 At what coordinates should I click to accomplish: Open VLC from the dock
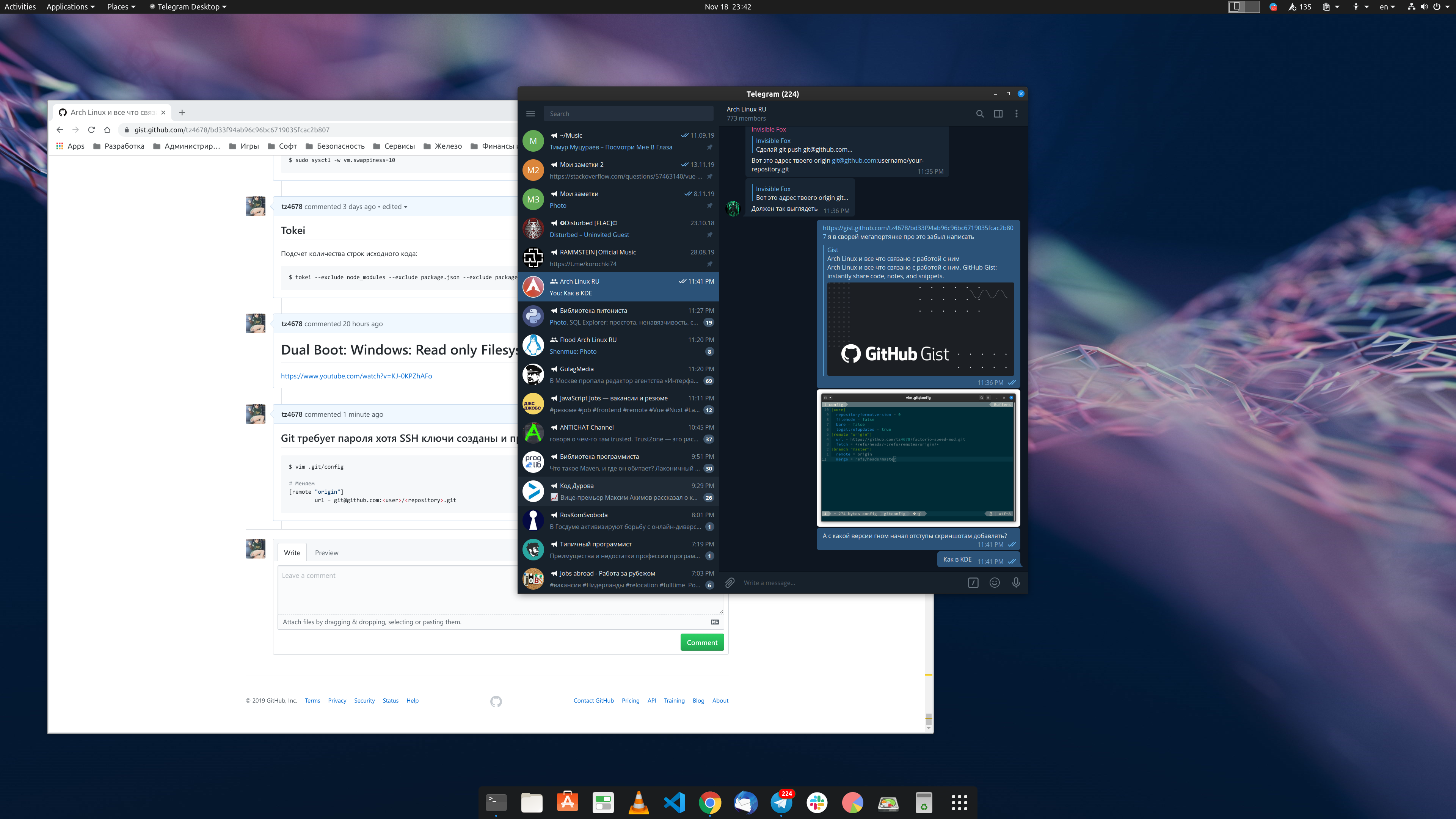tap(639, 802)
